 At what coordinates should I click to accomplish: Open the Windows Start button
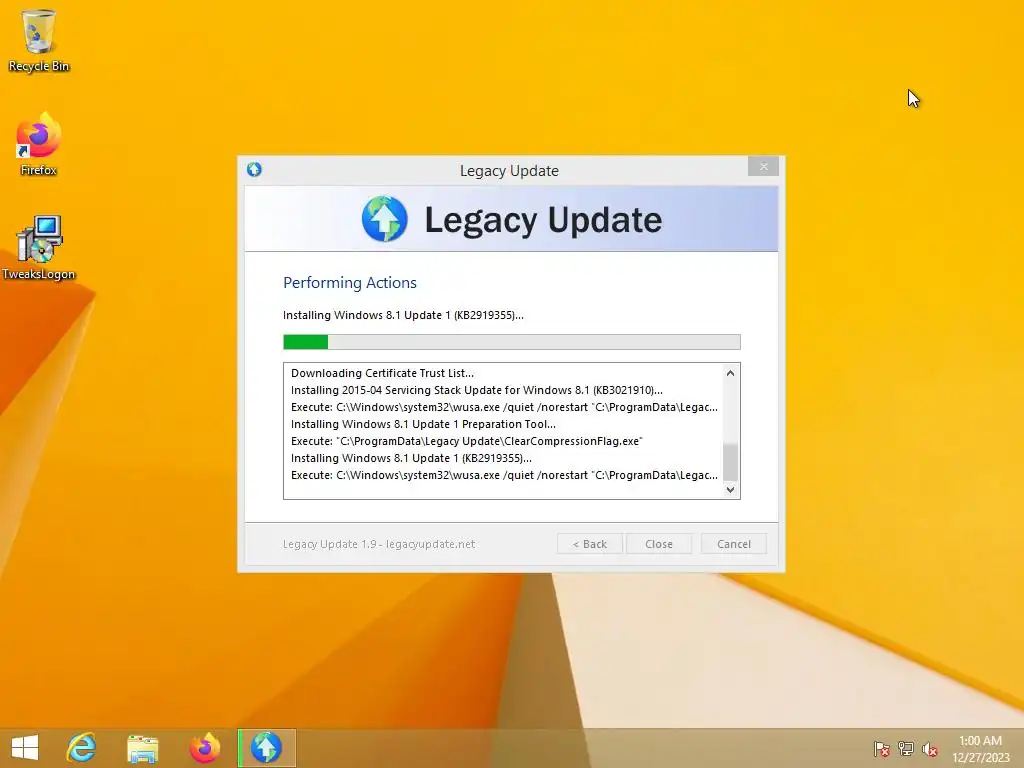(25, 747)
